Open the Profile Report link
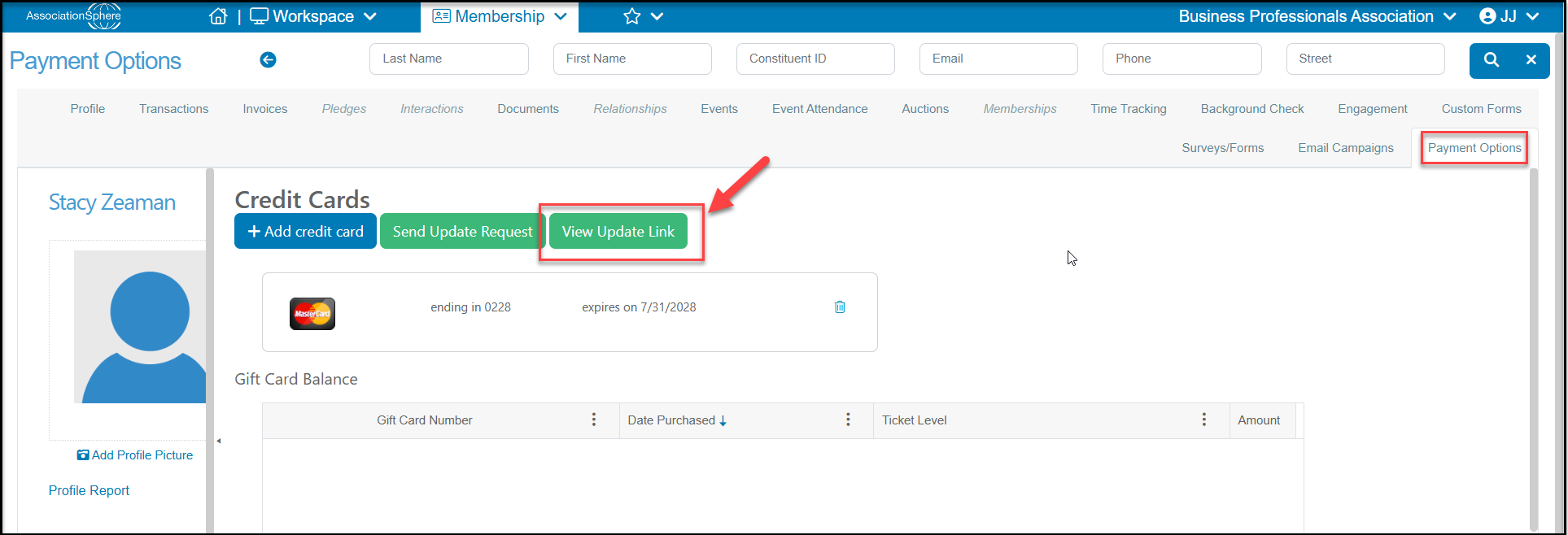This screenshot has width=1568, height=535. [89, 490]
